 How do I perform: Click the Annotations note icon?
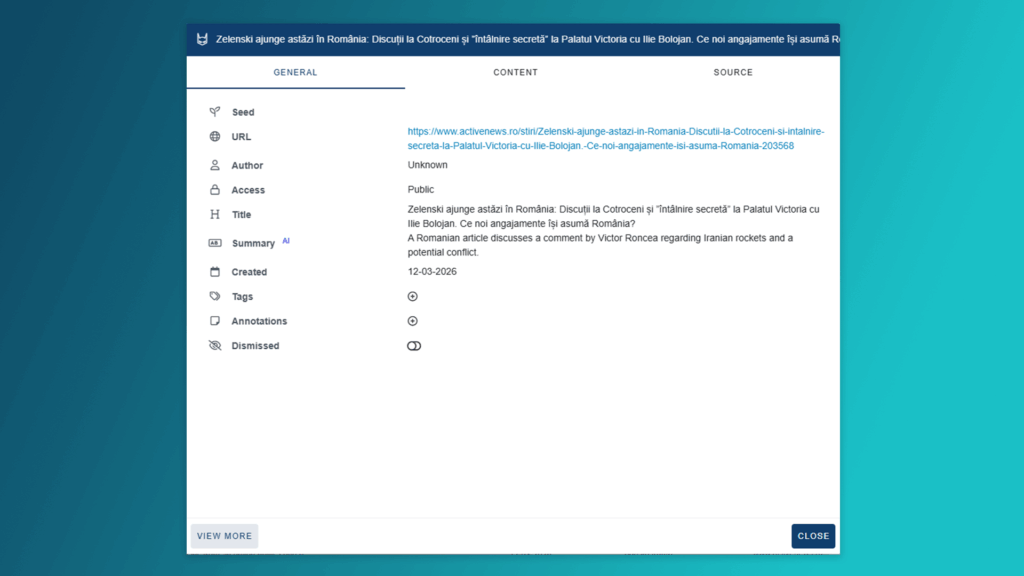tap(214, 321)
